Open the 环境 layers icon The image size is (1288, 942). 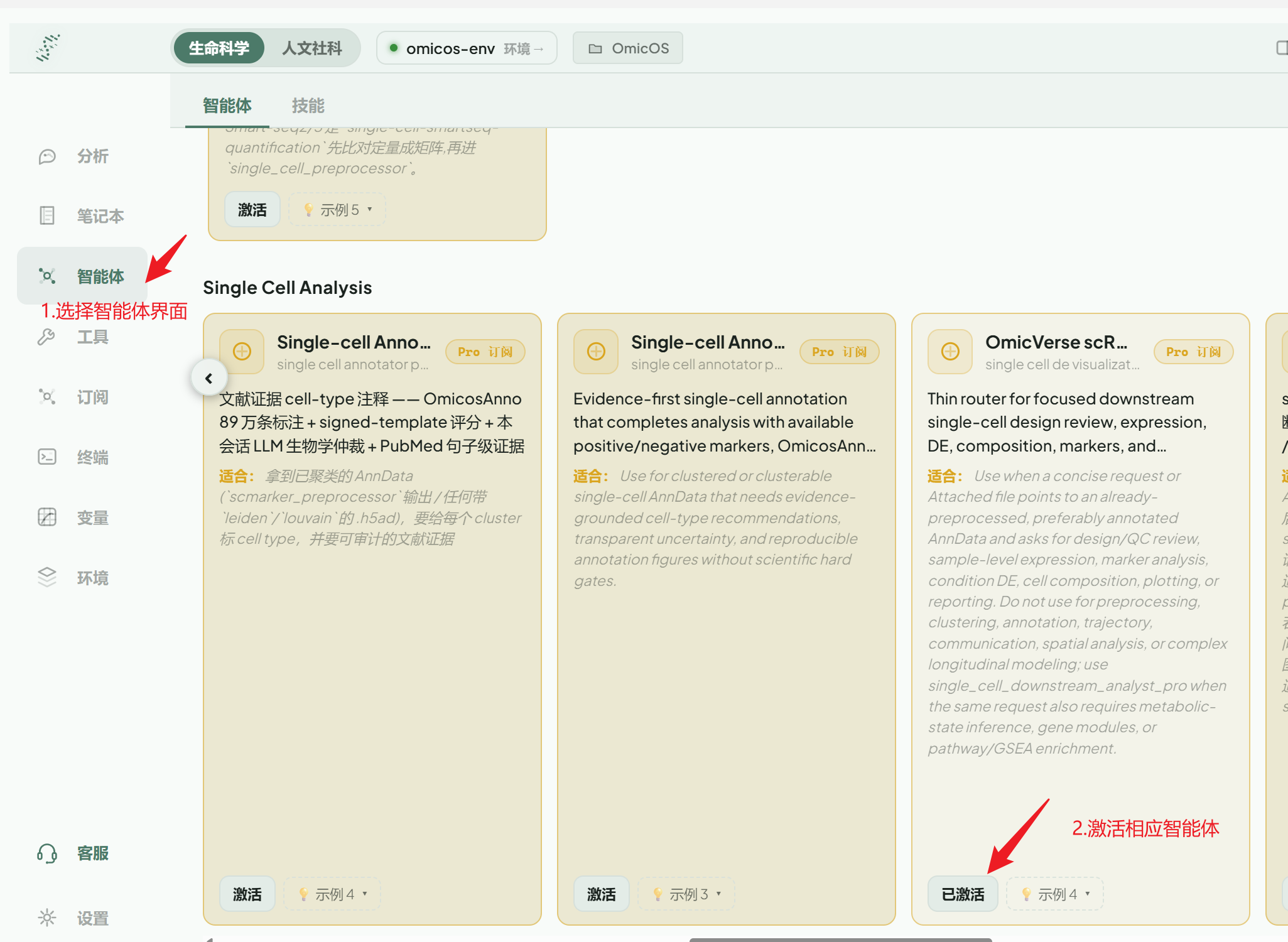tap(47, 577)
